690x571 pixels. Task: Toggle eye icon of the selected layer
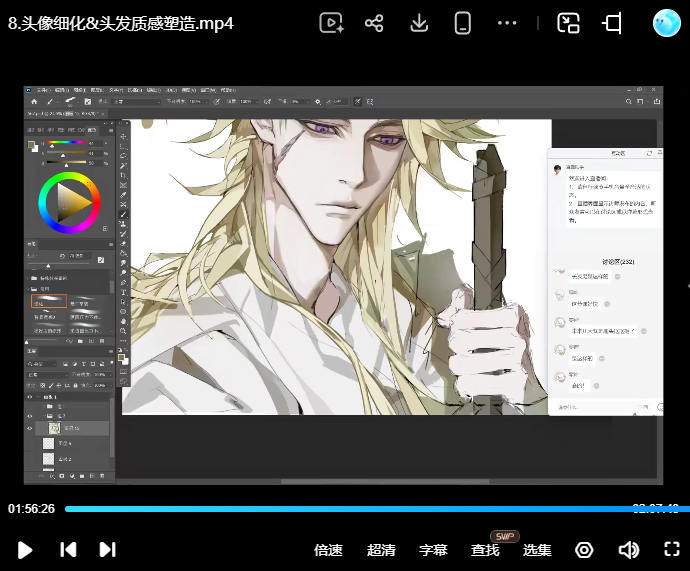click(30, 428)
